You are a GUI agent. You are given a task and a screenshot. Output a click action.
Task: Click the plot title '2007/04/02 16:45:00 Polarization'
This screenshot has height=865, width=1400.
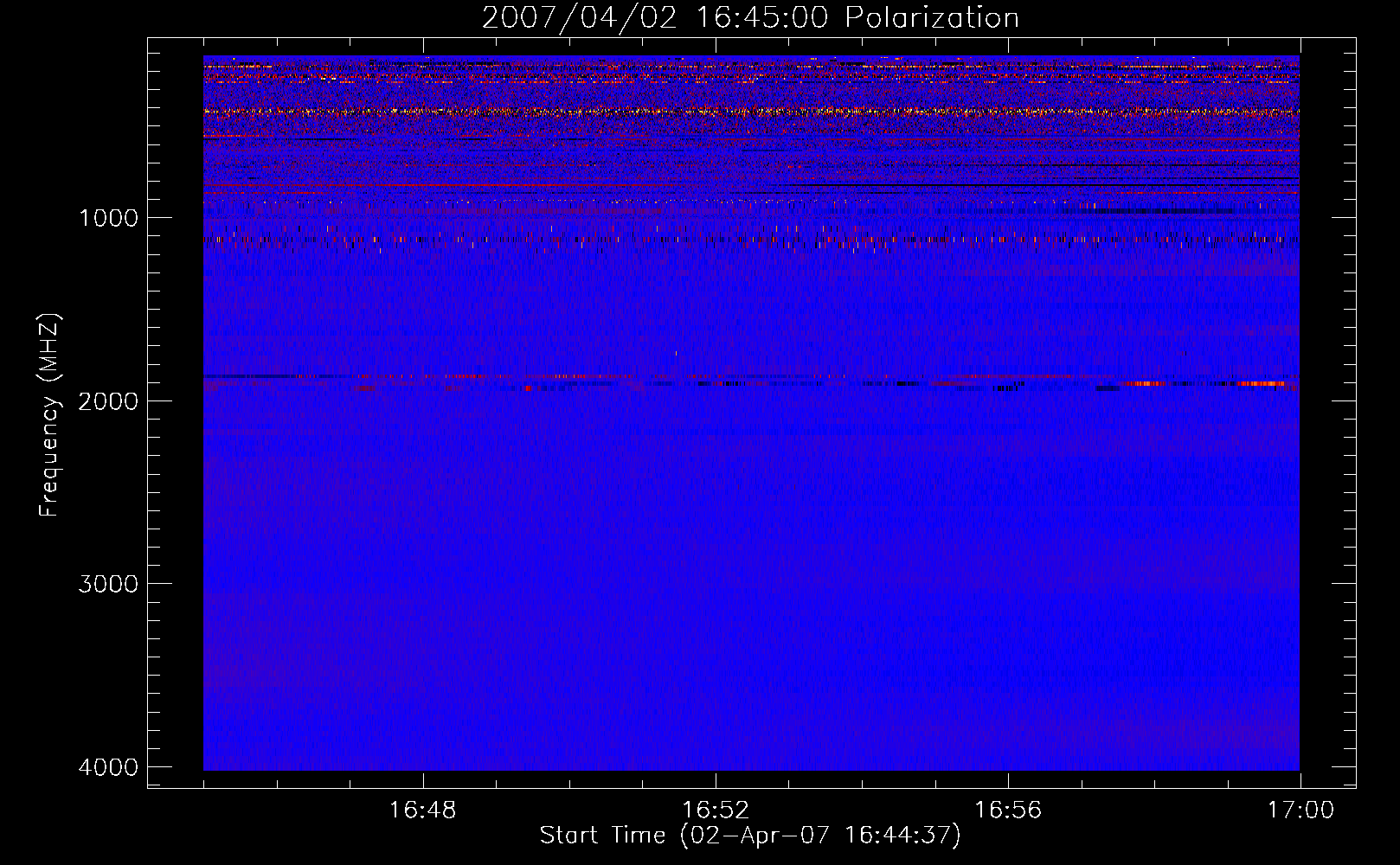coord(750,18)
